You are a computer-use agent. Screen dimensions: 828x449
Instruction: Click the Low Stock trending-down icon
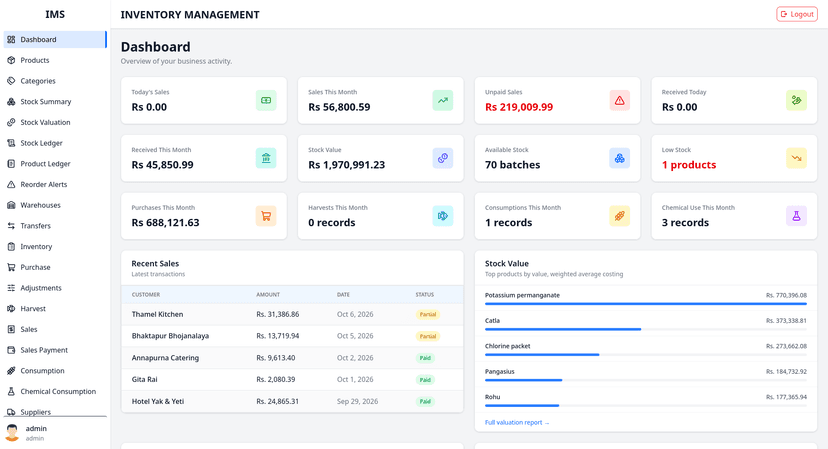(x=796, y=158)
